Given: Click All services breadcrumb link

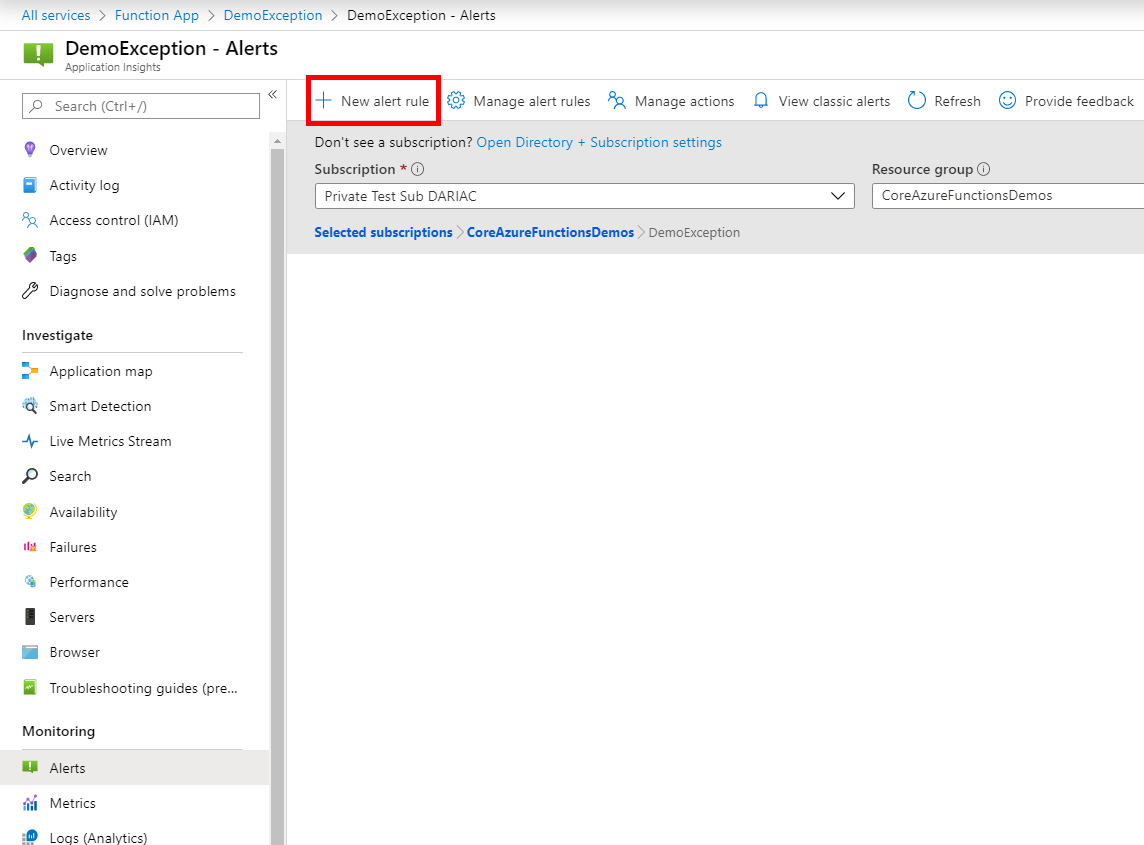Looking at the screenshot, I should point(55,15).
